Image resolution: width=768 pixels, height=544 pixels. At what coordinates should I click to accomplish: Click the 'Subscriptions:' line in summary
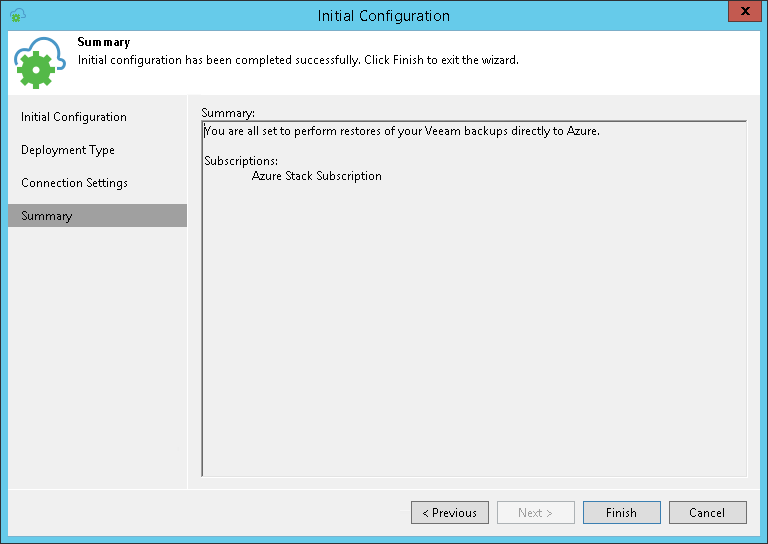[x=241, y=161]
